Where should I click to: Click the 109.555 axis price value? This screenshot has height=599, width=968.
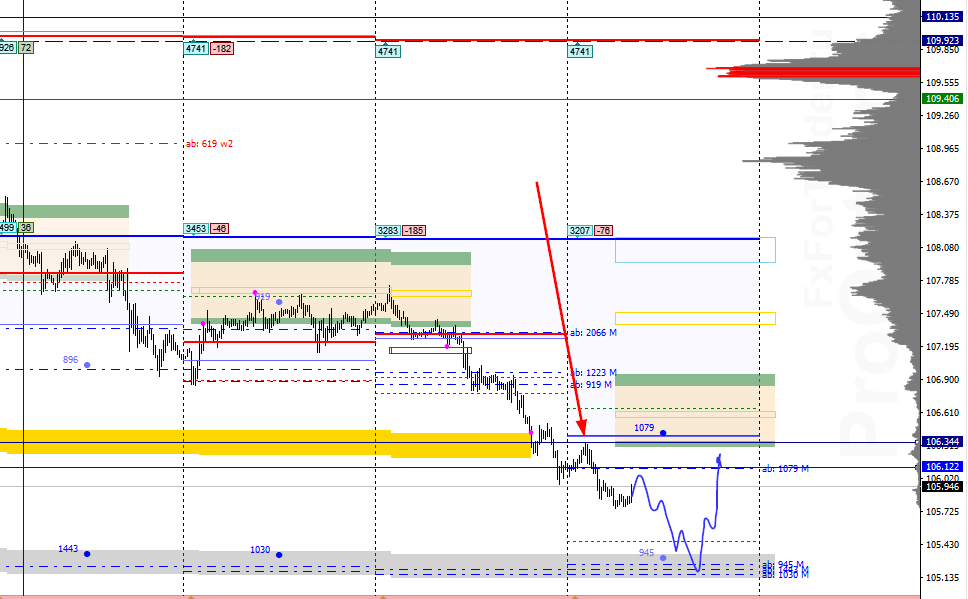tap(942, 82)
